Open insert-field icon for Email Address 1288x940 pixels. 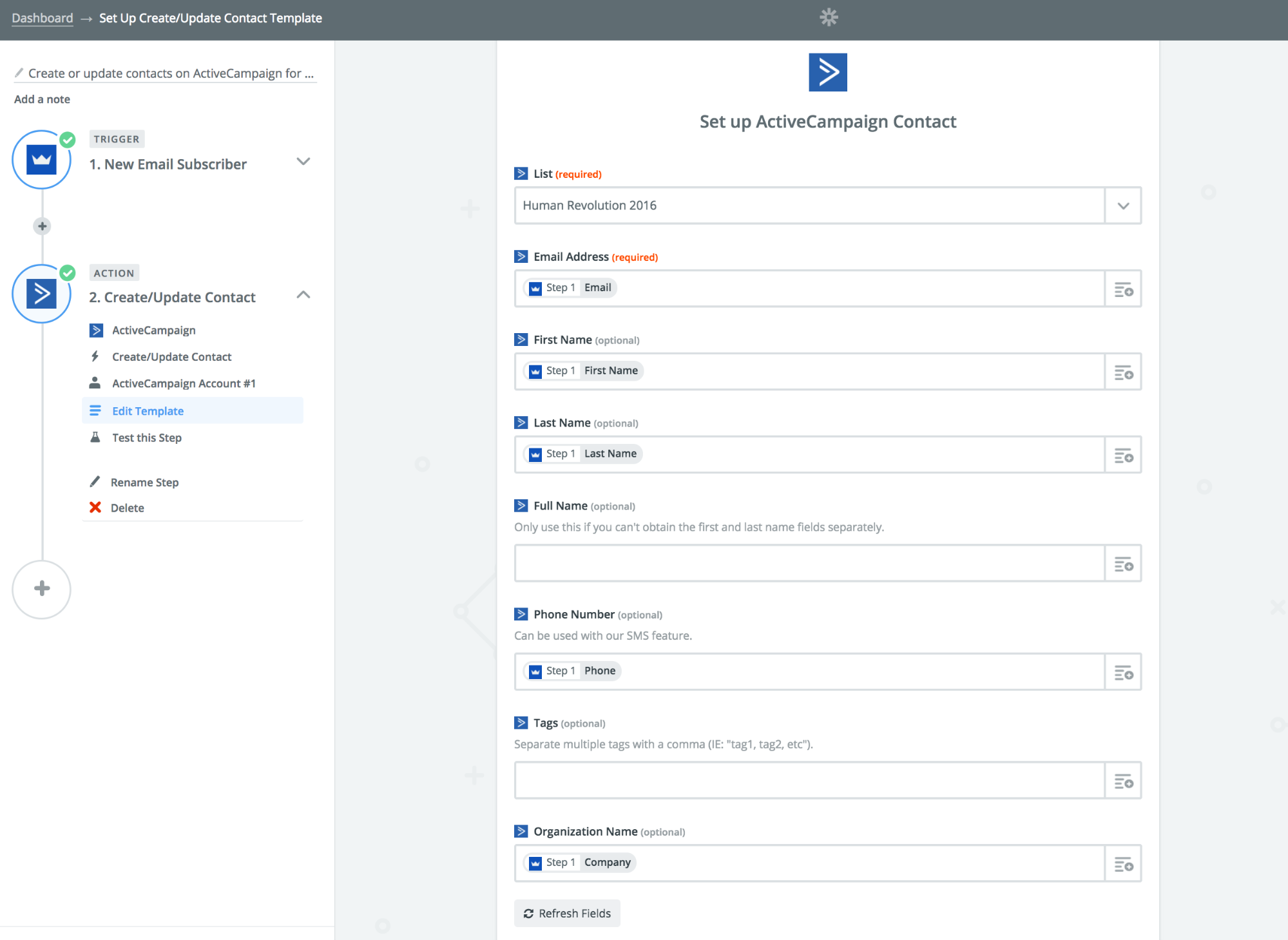[1124, 289]
